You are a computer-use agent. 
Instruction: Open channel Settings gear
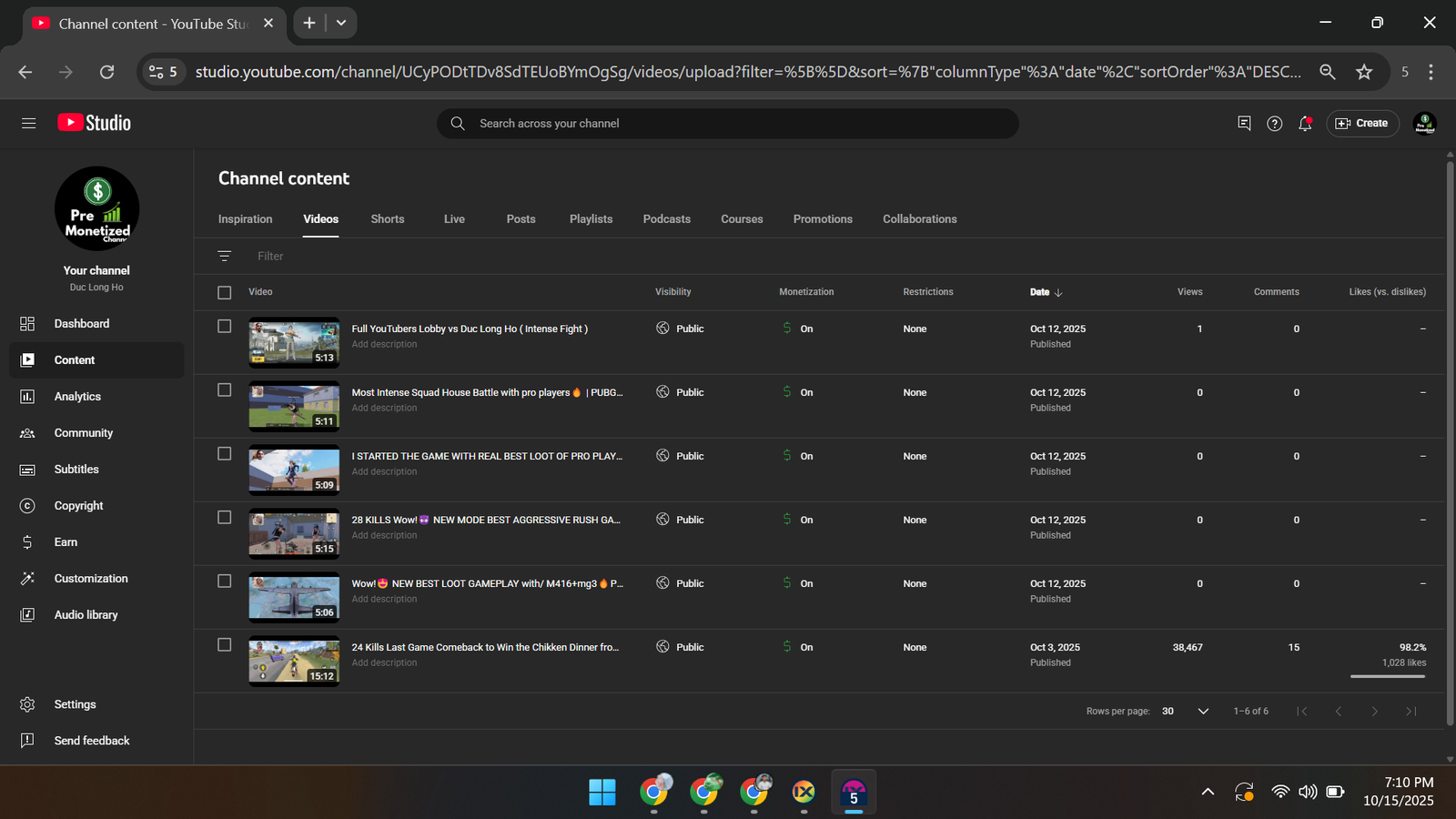coord(75,704)
